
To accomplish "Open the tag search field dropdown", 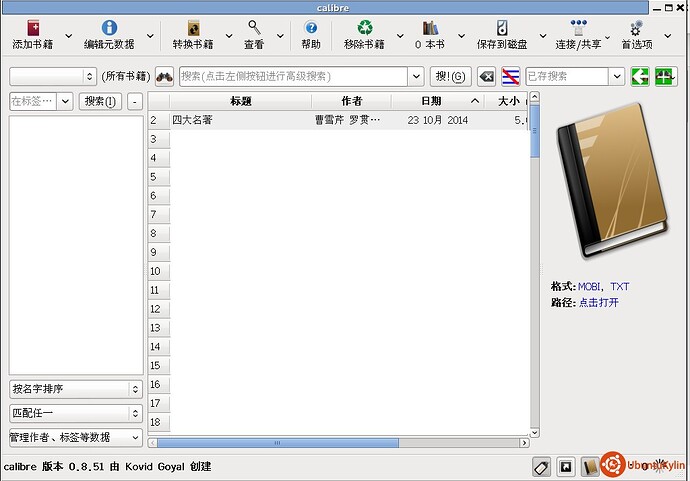I will (x=65, y=101).
